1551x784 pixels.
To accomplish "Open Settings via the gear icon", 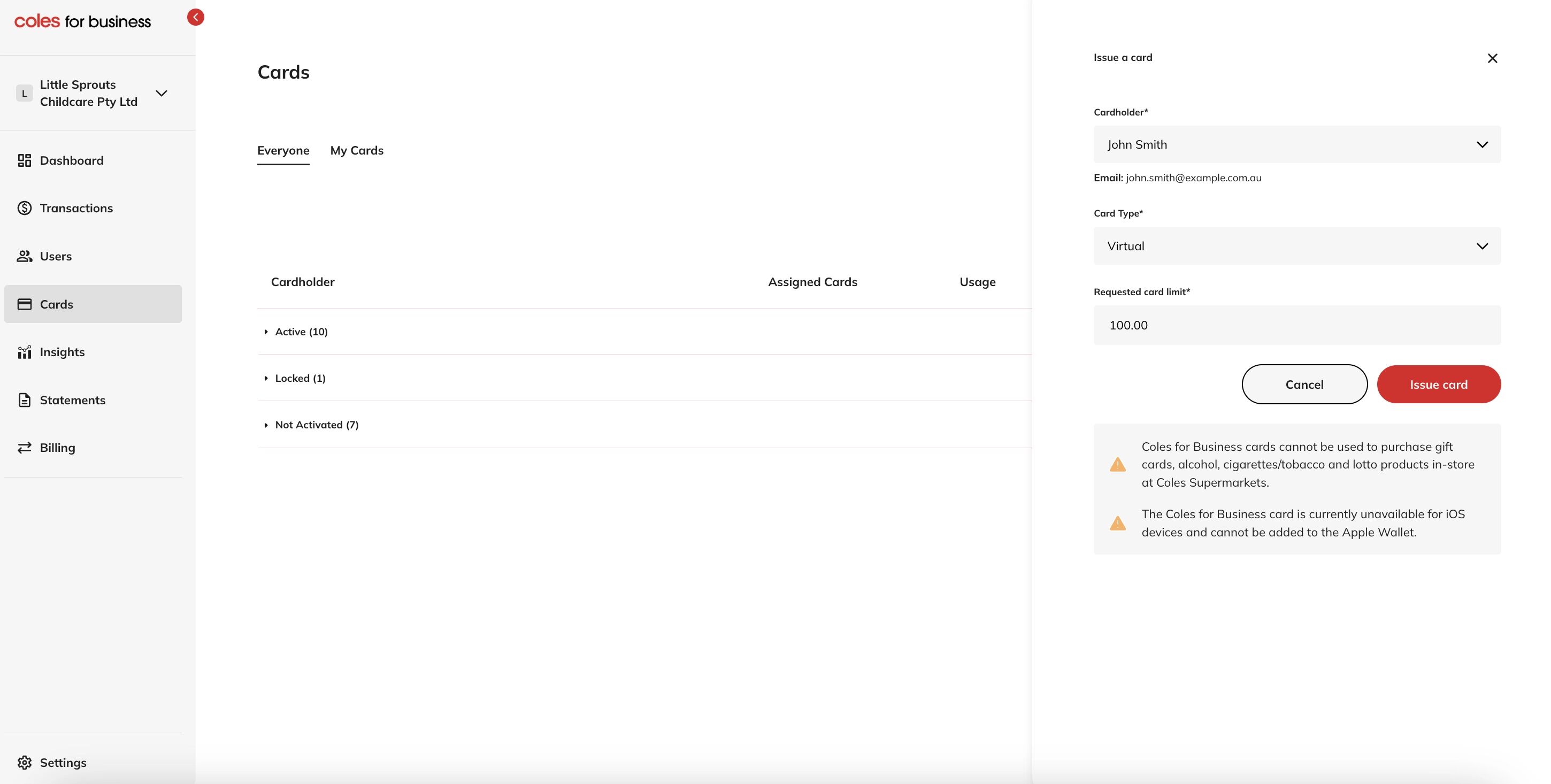I will click(24, 762).
